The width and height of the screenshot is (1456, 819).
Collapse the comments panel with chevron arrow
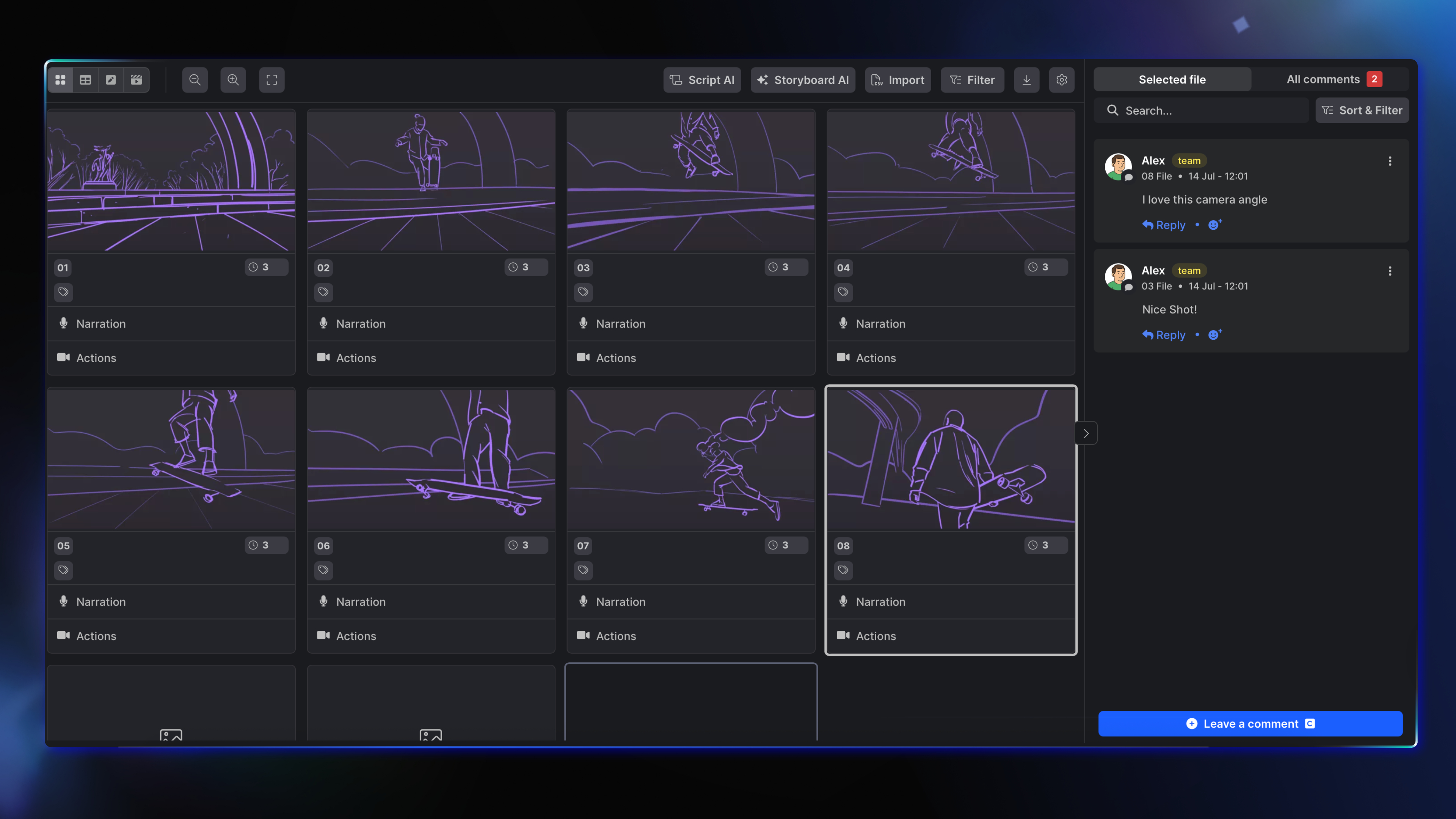click(x=1085, y=433)
